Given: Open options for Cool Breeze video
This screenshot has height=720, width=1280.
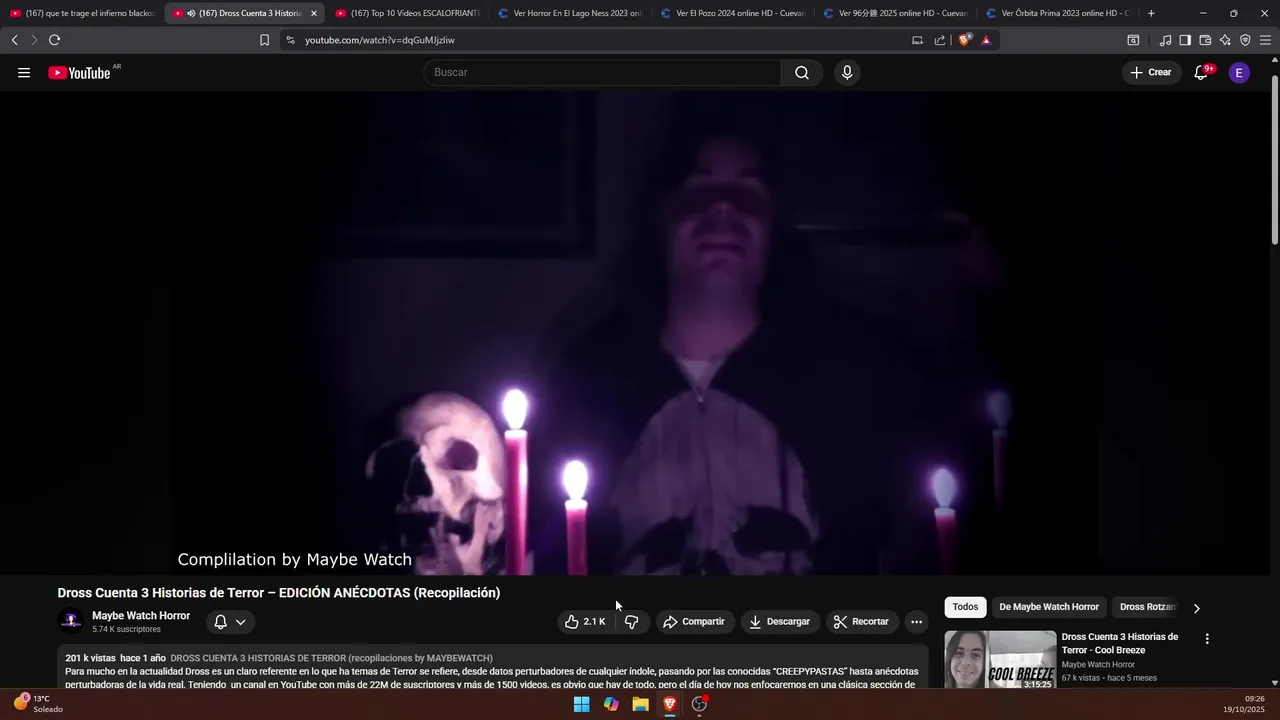Looking at the screenshot, I should point(1207,638).
